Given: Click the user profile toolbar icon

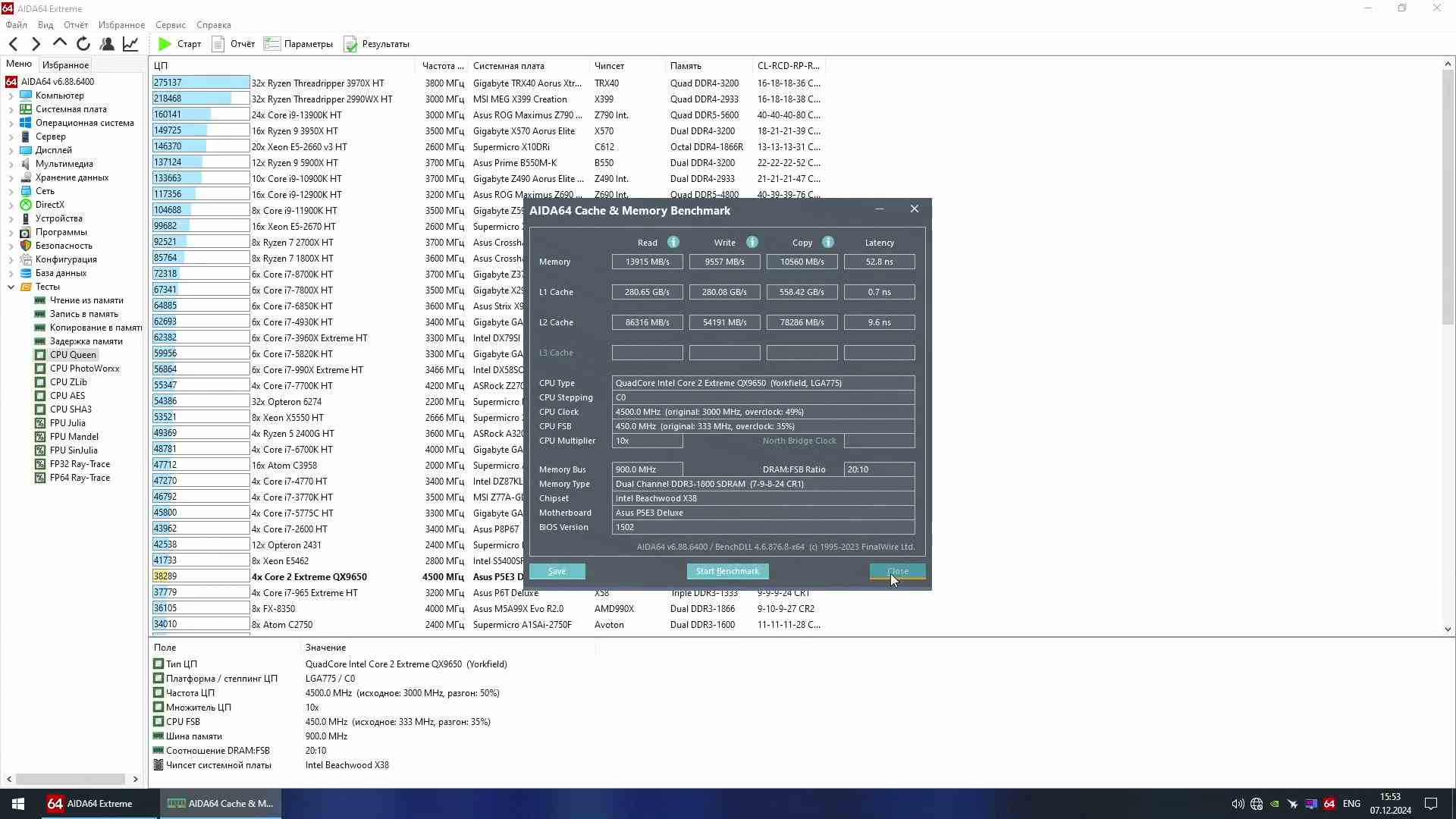Looking at the screenshot, I should click(107, 44).
